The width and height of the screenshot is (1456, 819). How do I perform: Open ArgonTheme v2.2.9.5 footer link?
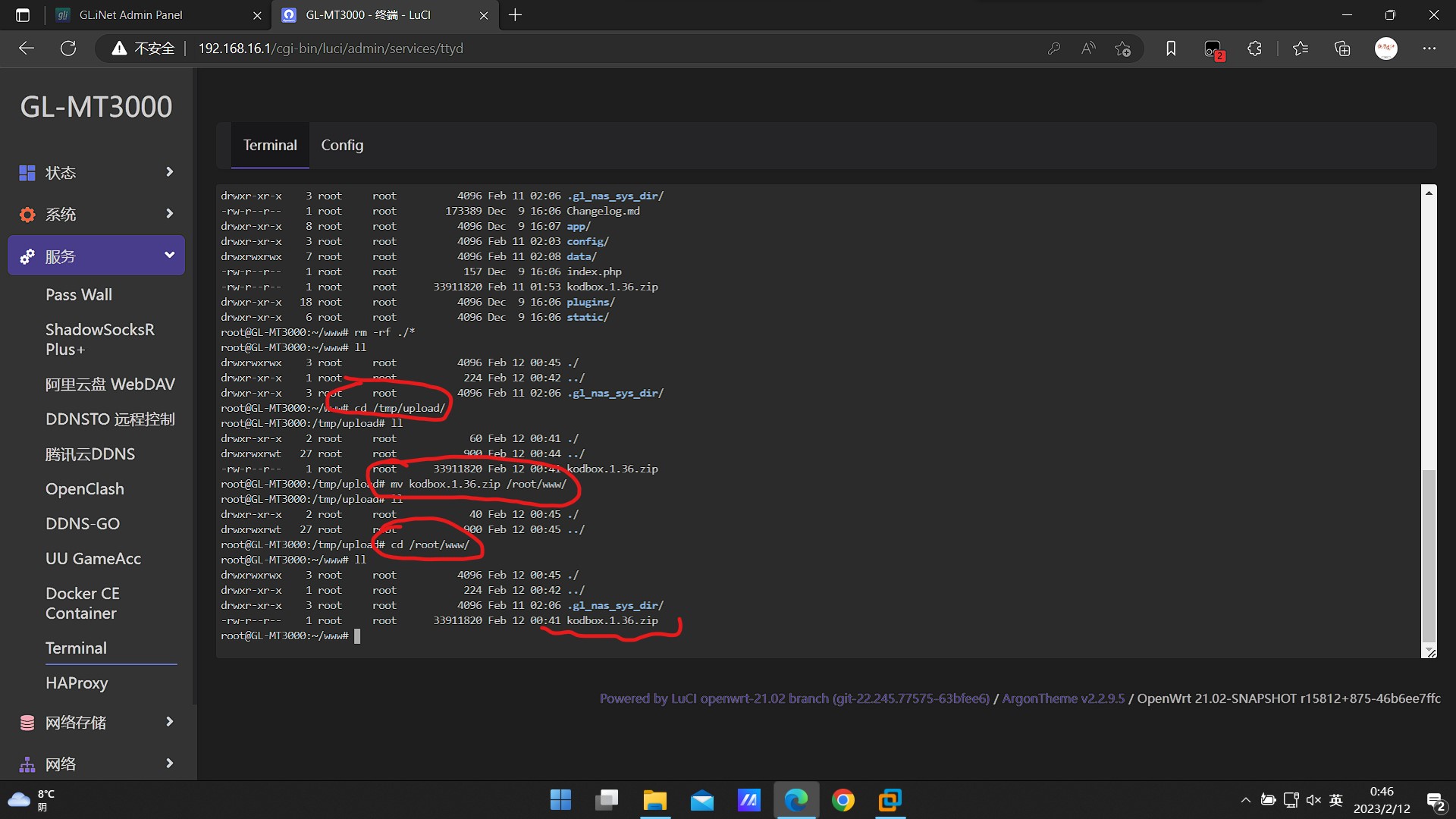(1063, 698)
